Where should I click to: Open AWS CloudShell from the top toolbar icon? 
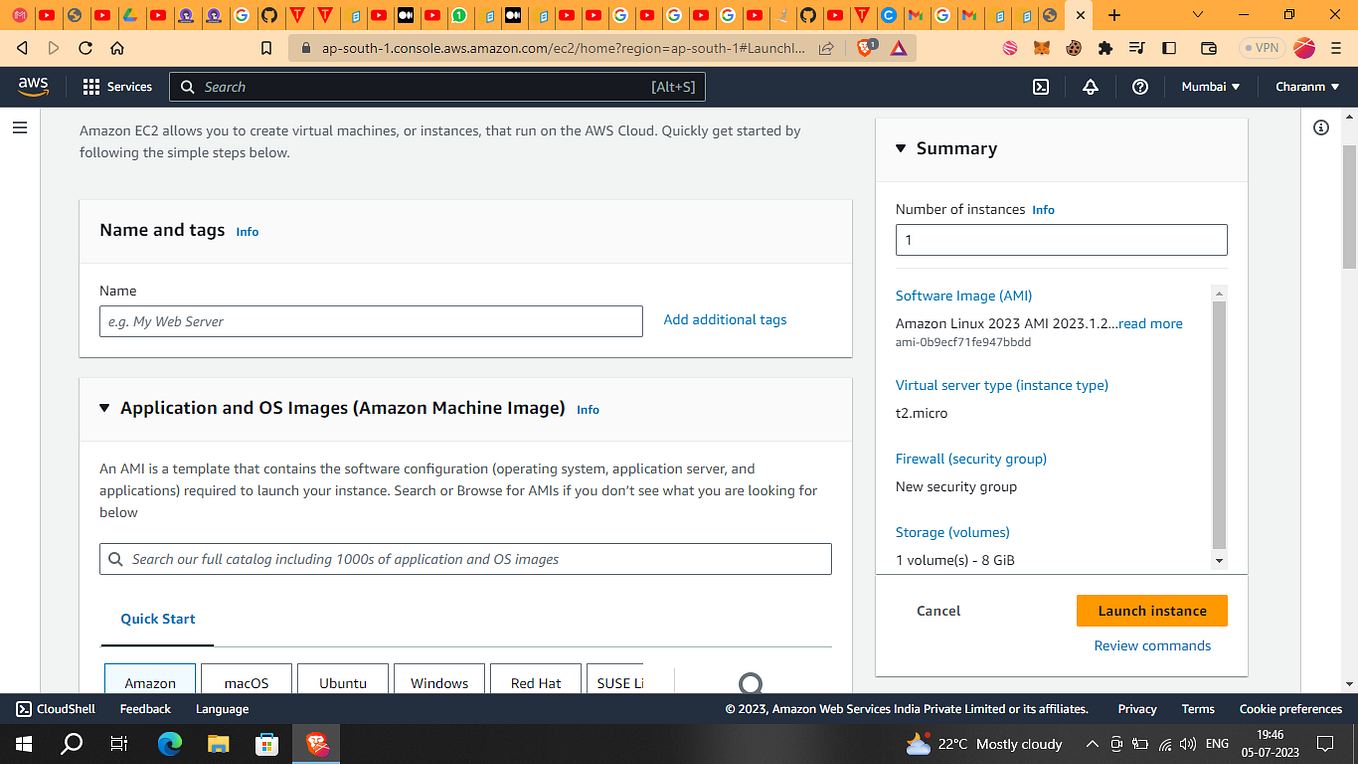22,708
